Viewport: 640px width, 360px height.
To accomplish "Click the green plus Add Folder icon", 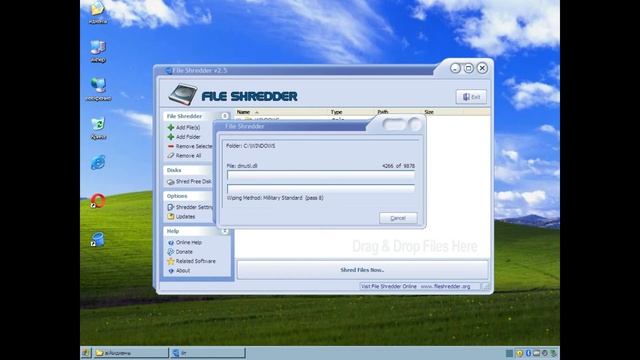I will coord(171,137).
